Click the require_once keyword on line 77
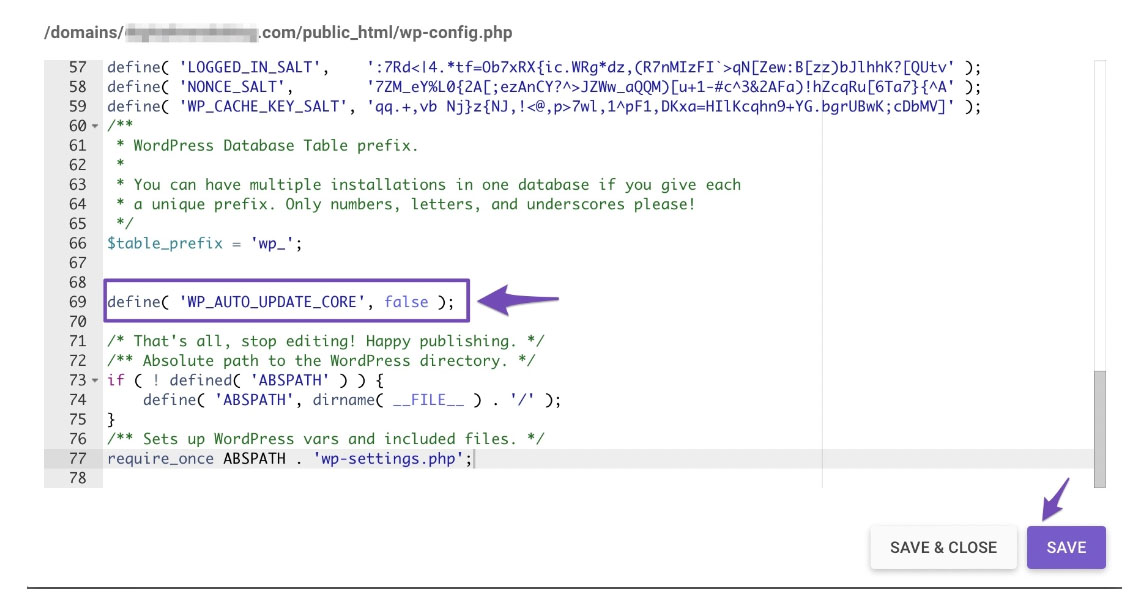The width and height of the screenshot is (1135, 605). point(160,458)
